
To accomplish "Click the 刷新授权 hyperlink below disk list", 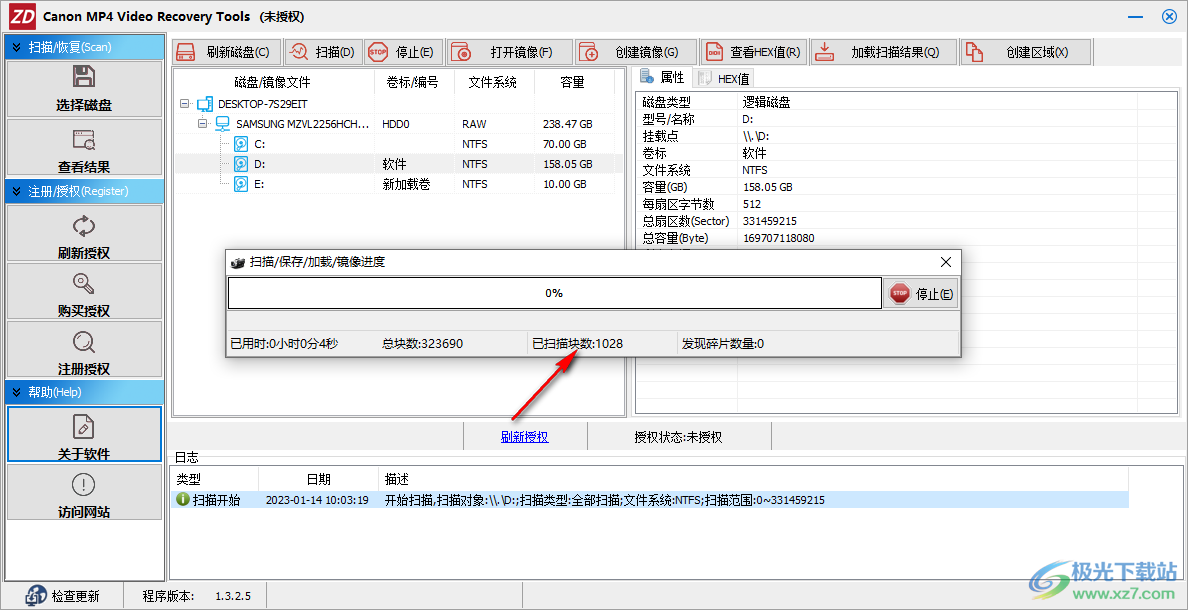I will pyautogui.click(x=524, y=436).
